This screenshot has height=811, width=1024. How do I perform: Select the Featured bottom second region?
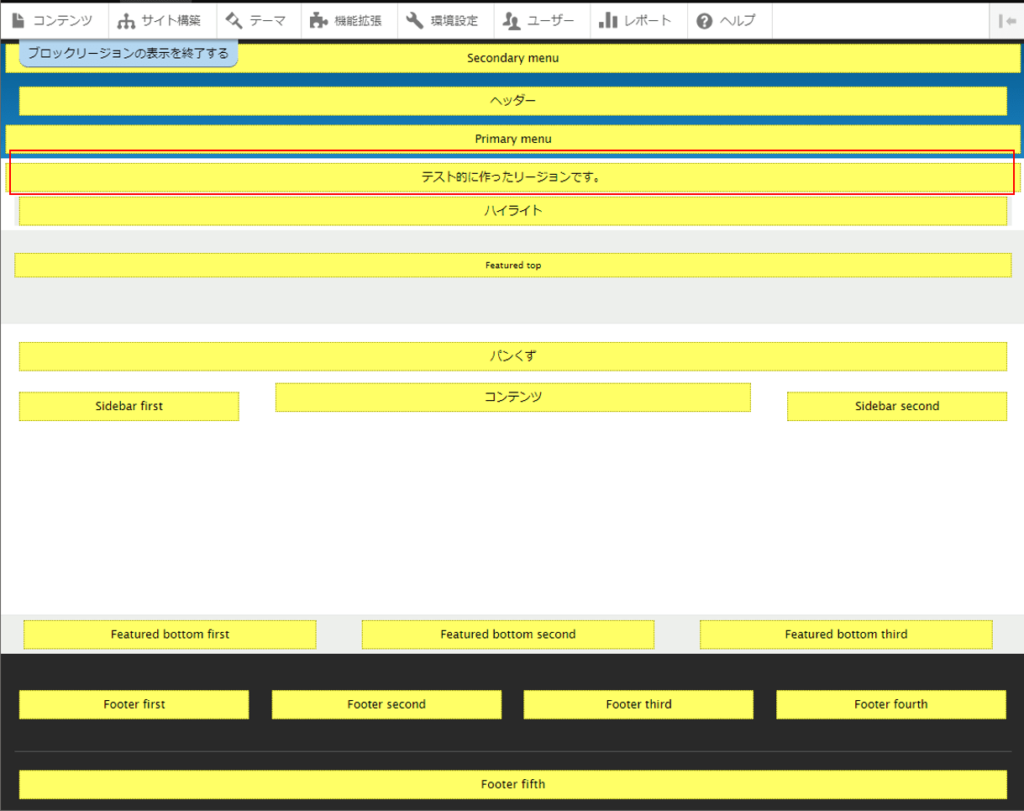[x=507, y=634]
